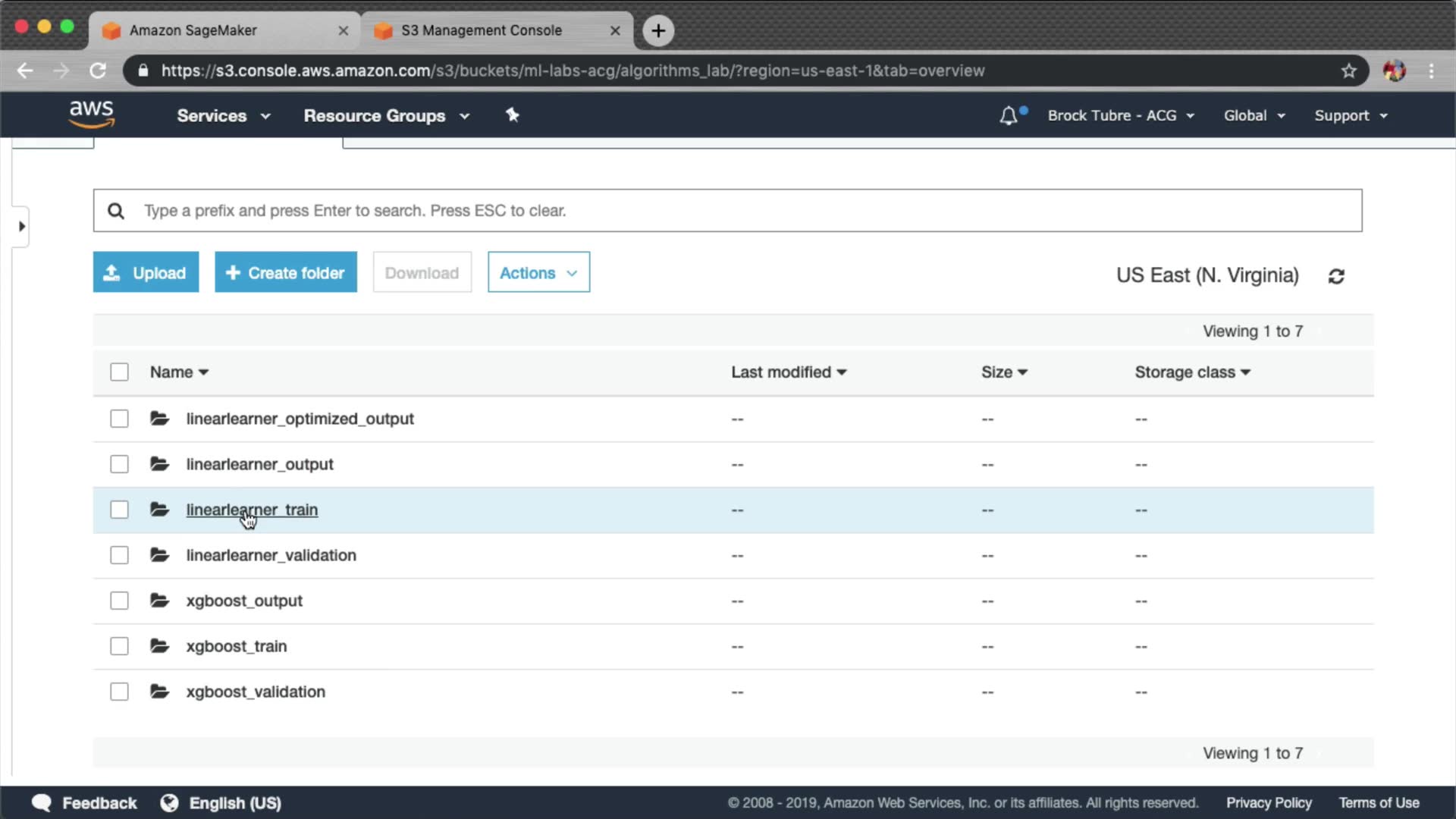The height and width of the screenshot is (819, 1456).
Task: Click the Upload button
Action: [x=146, y=272]
